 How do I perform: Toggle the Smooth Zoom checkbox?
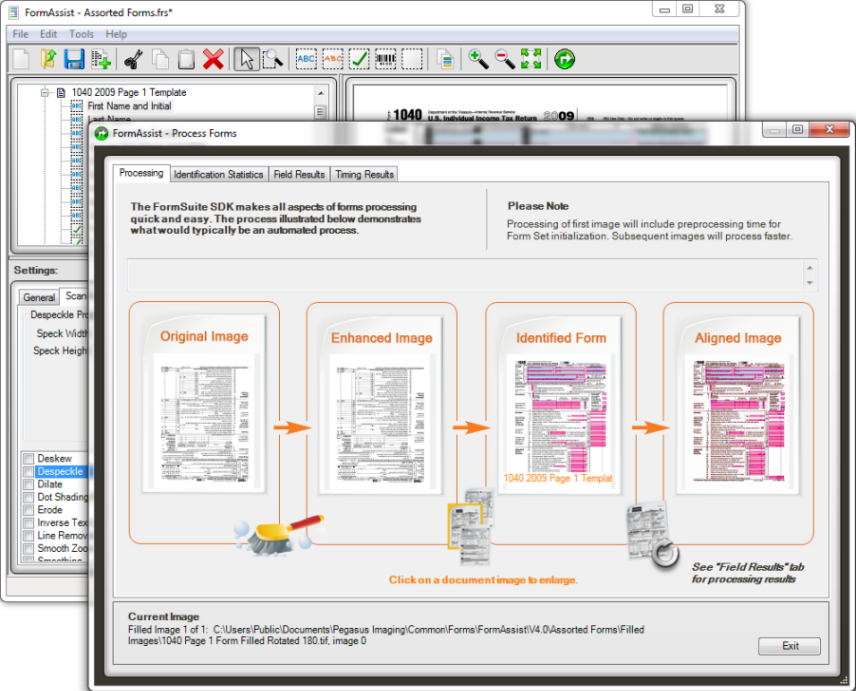(x=28, y=549)
